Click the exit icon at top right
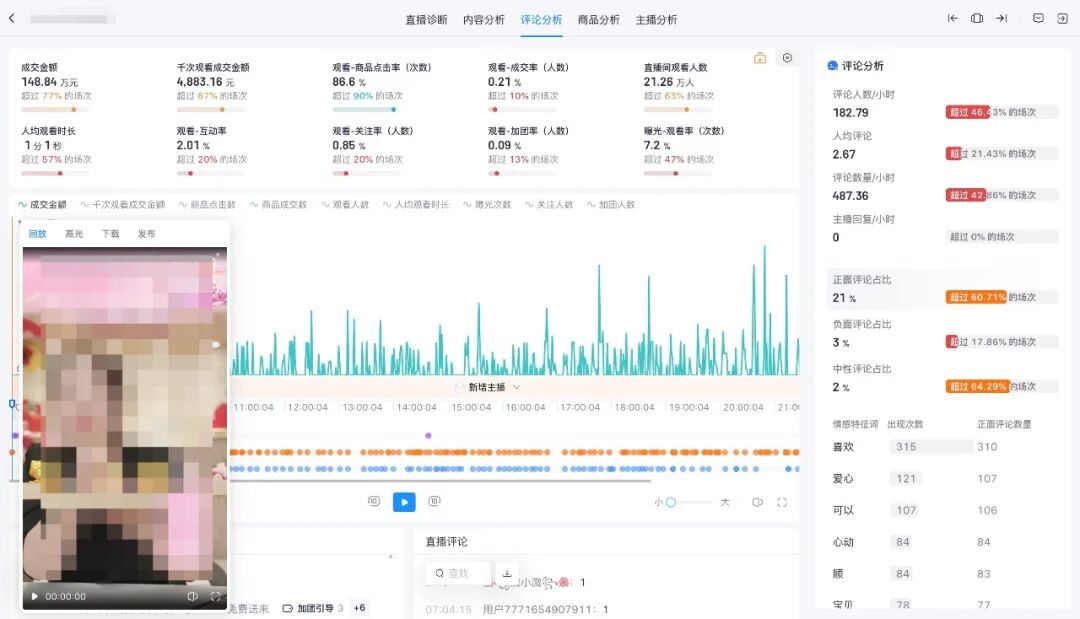 tap(1062, 19)
